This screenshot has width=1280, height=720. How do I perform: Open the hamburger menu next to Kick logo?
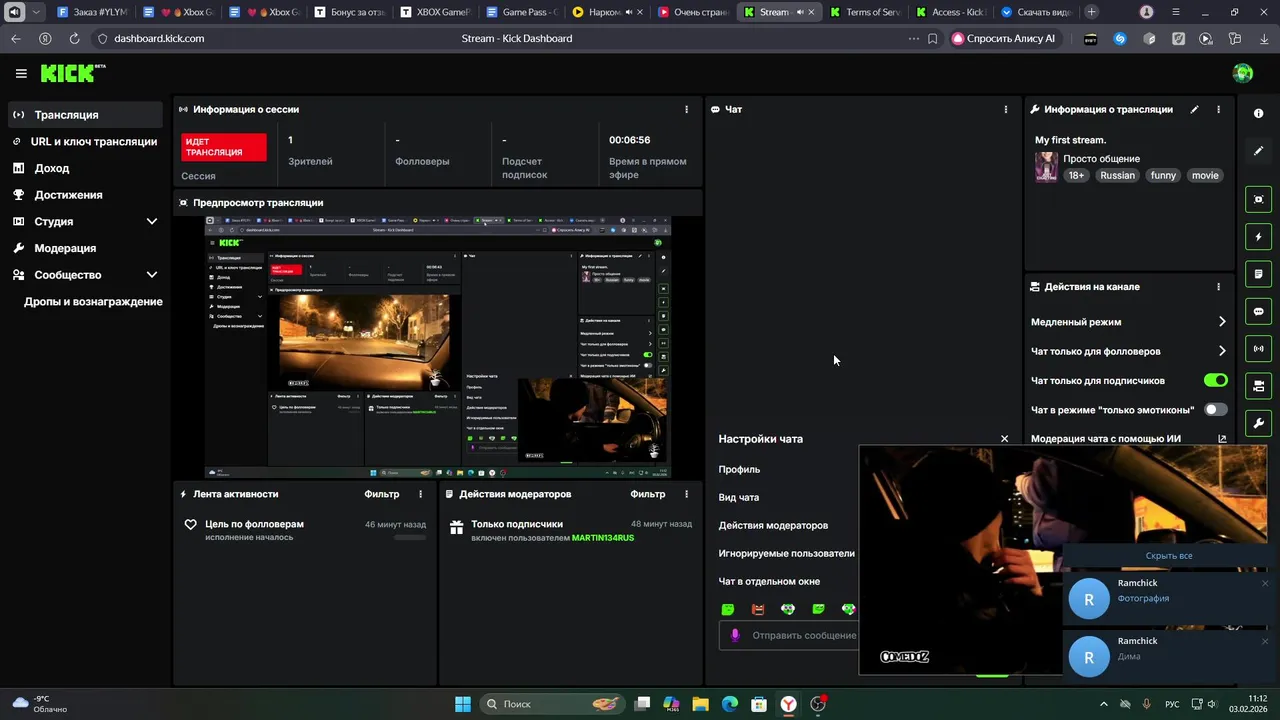21,73
